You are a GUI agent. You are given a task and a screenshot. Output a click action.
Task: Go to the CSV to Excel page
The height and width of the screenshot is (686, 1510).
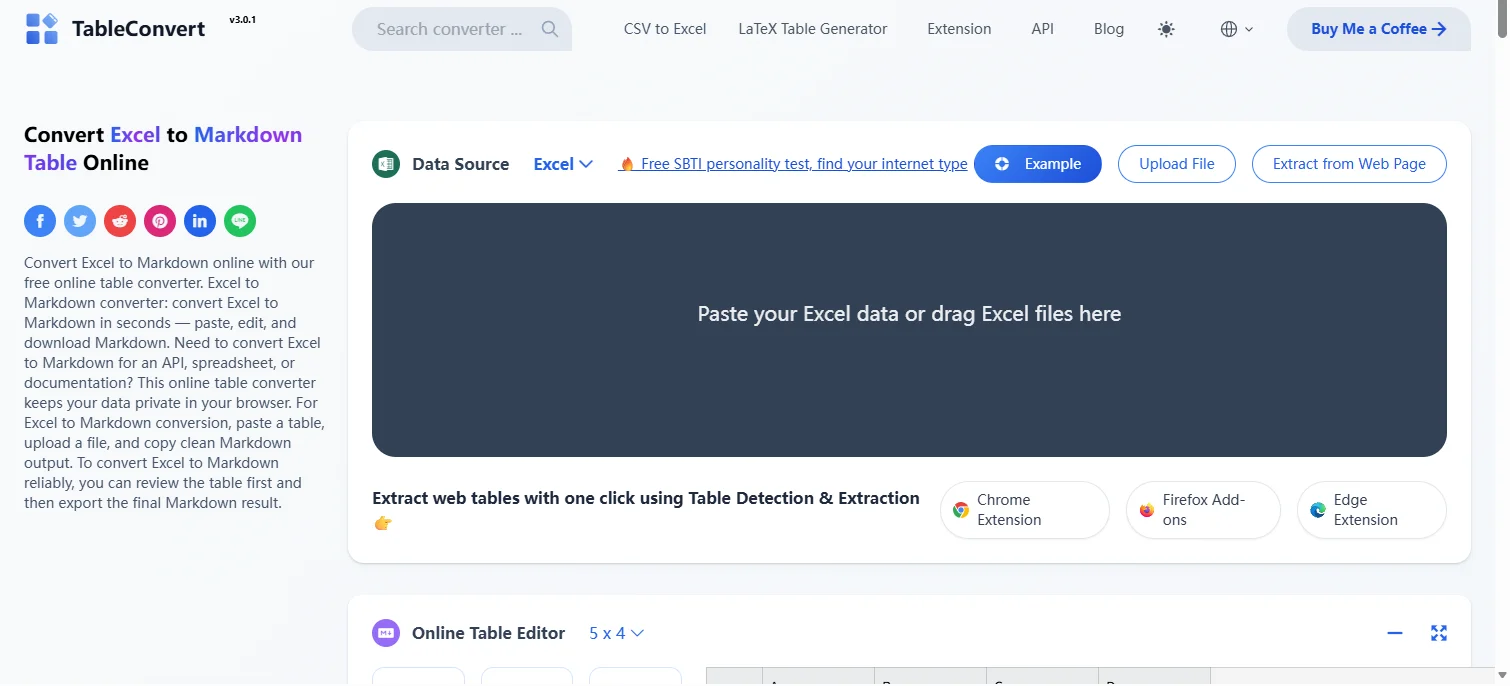pyautogui.click(x=664, y=29)
